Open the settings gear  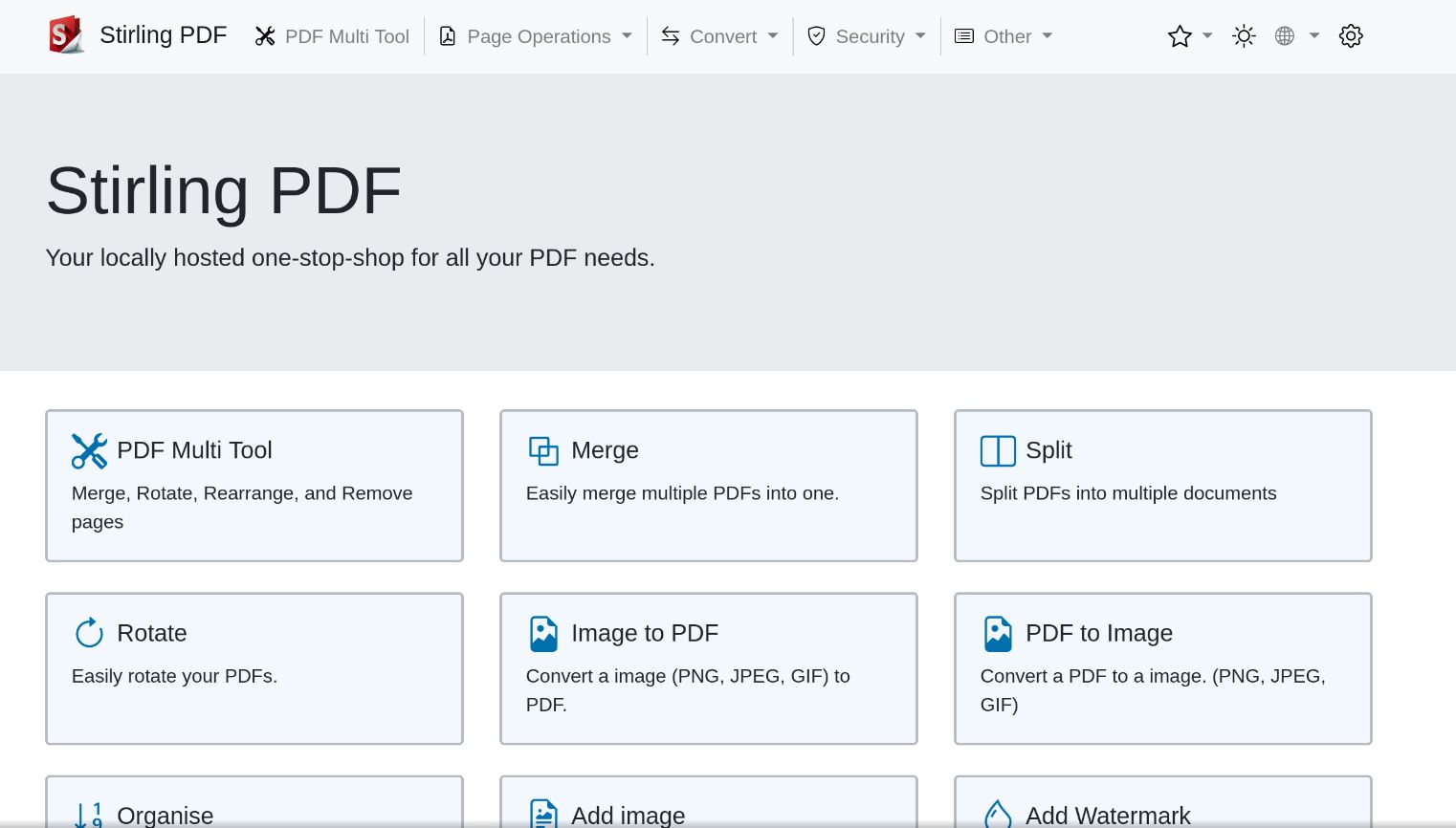click(x=1351, y=35)
